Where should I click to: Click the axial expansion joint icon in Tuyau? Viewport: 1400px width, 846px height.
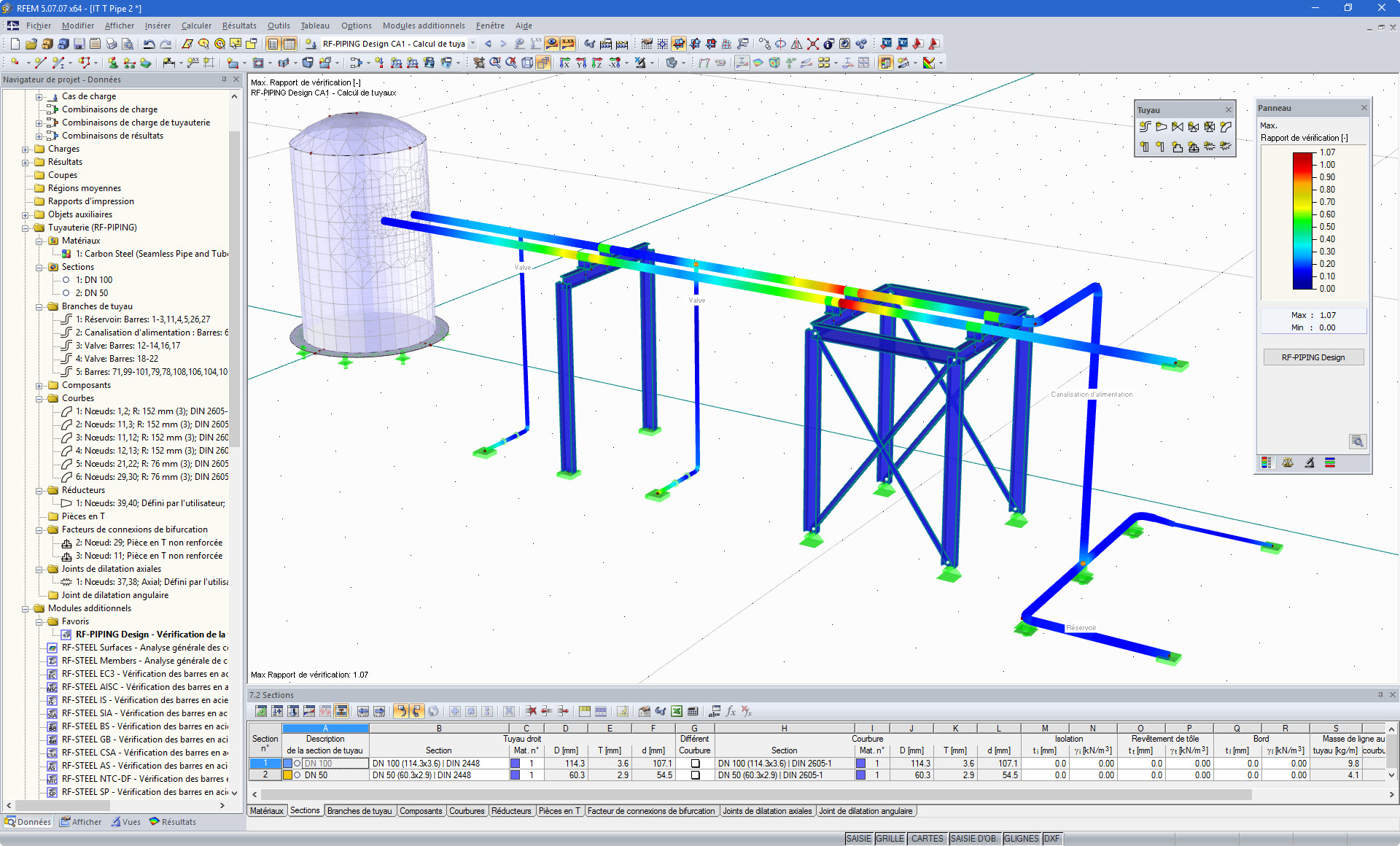coord(1210,147)
